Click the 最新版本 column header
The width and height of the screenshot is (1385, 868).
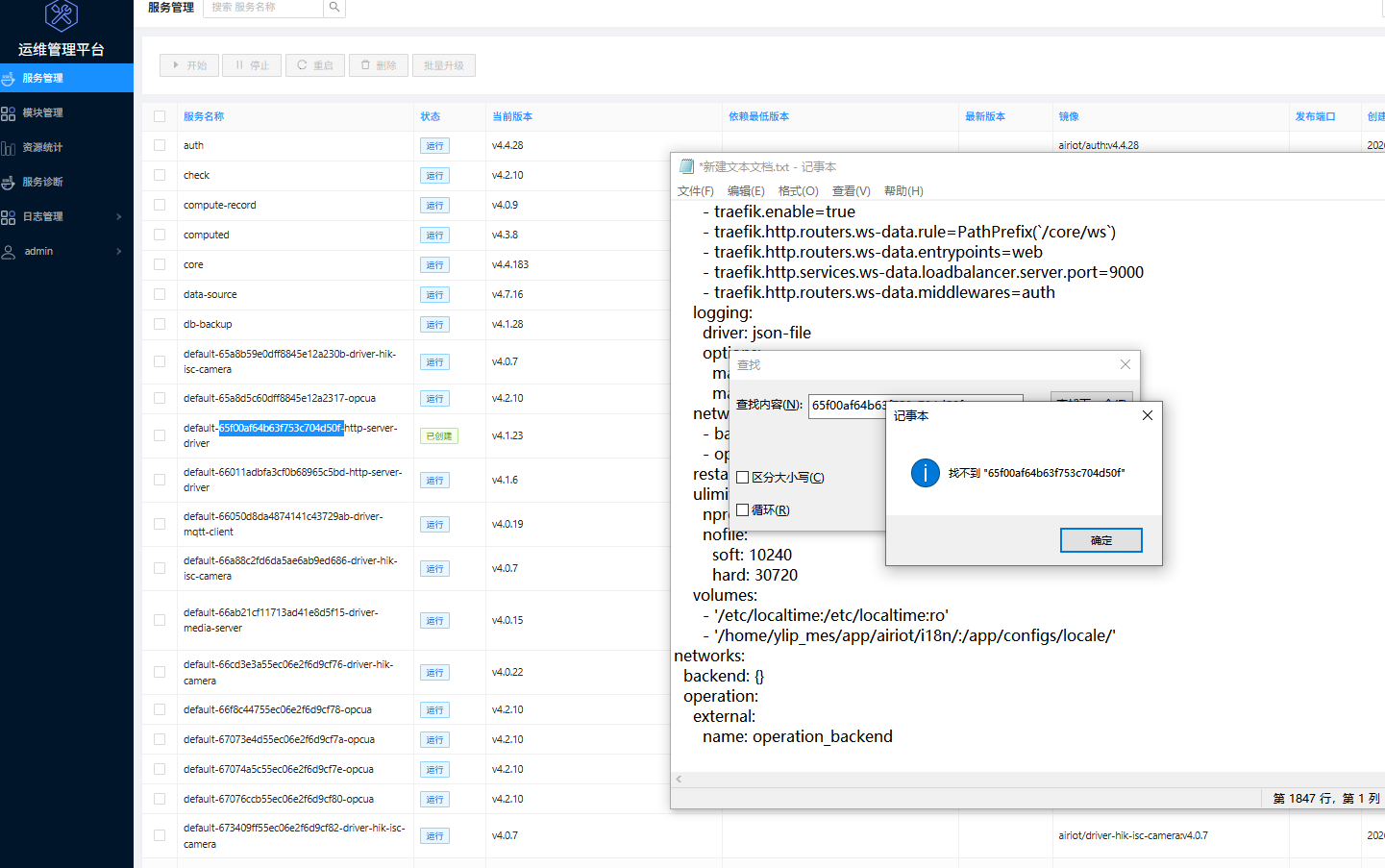point(985,116)
